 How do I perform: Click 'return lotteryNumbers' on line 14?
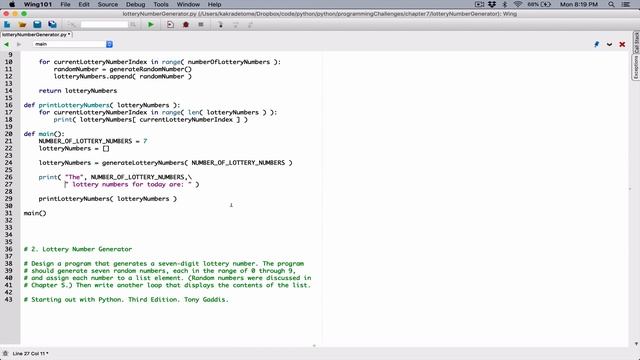(78, 91)
